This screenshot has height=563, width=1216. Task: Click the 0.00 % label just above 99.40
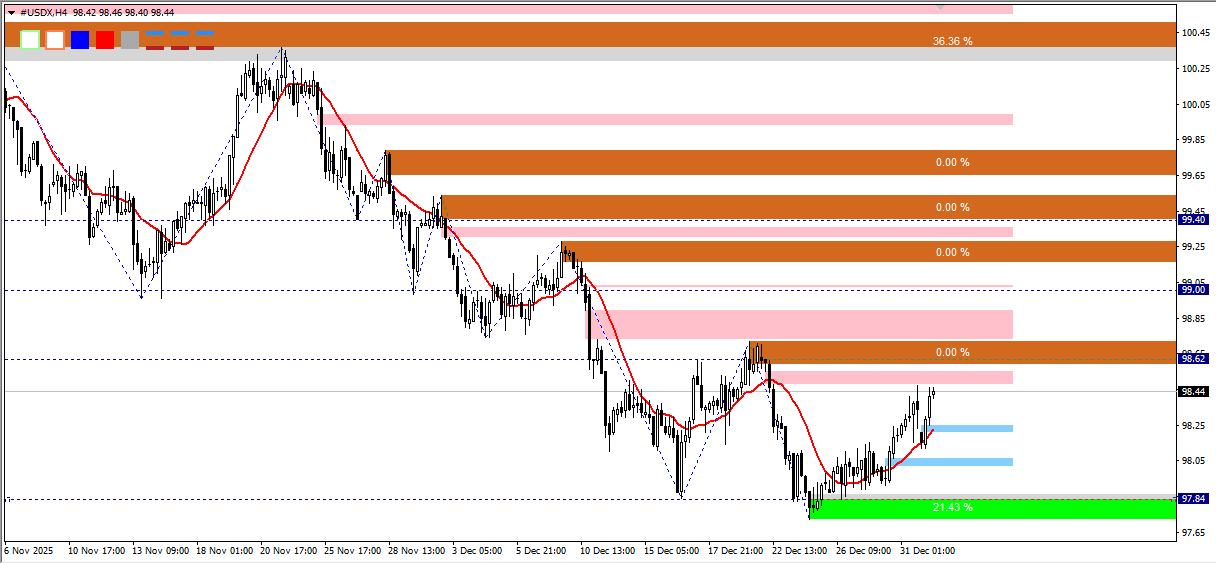[x=952, y=207]
